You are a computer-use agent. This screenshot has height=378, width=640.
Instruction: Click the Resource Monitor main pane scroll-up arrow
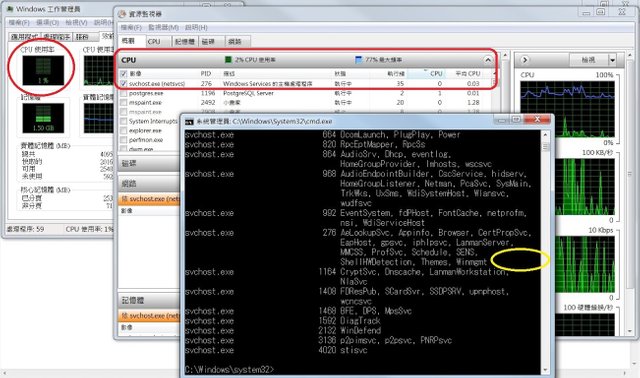(x=505, y=55)
